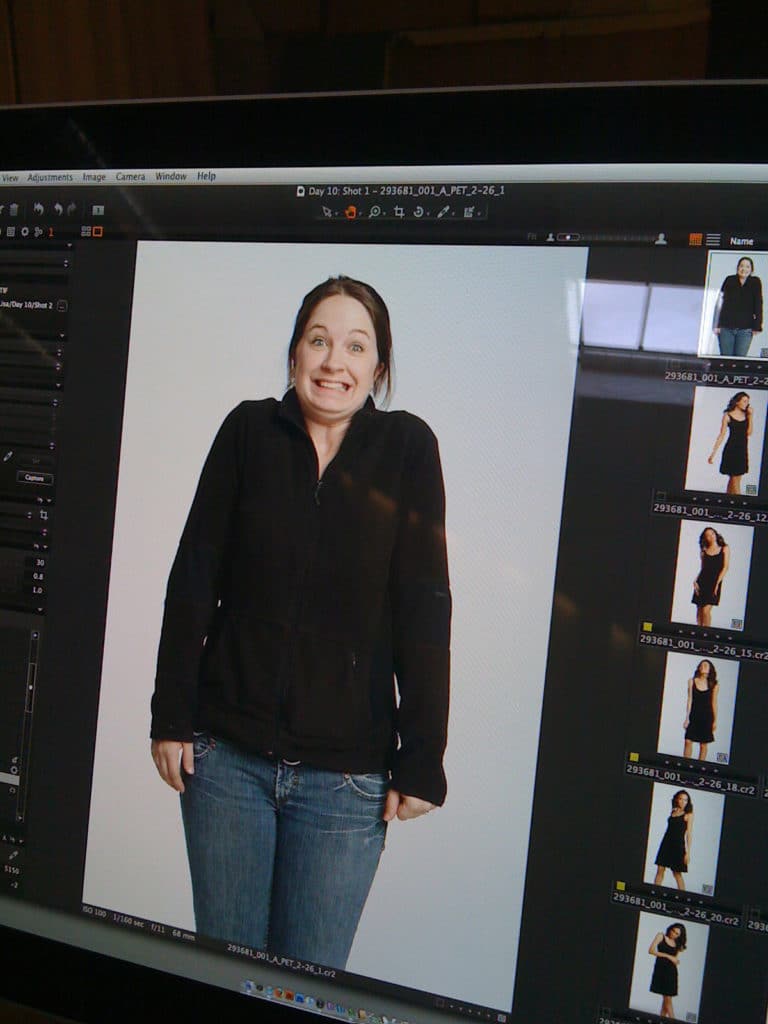Activate the orange pan hand tool
Viewport: 768px width, 1024px height.
coord(351,212)
